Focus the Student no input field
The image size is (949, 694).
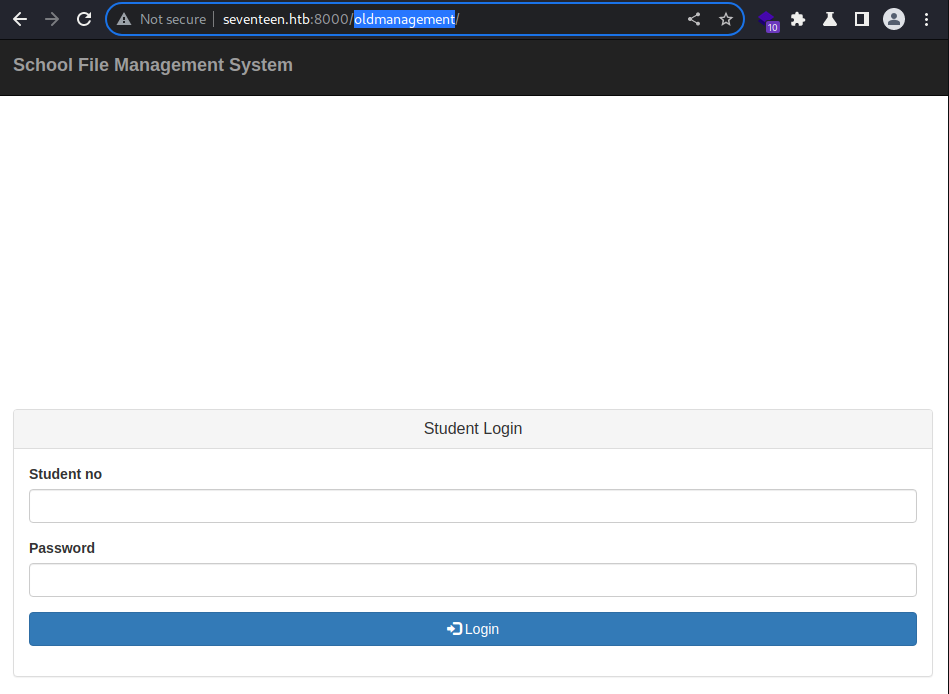(x=473, y=506)
